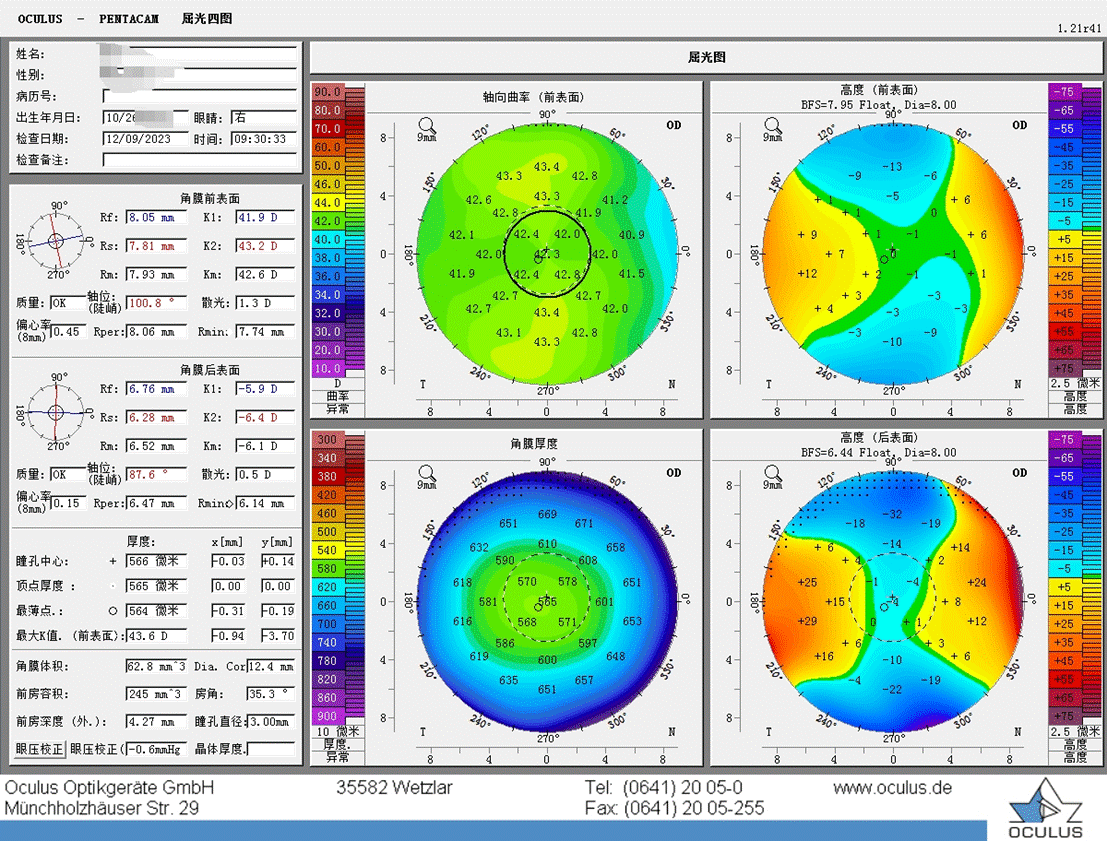Click the back axis field showing 87.6°
This screenshot has height=841, width=1107.
(x=157, y=475)
